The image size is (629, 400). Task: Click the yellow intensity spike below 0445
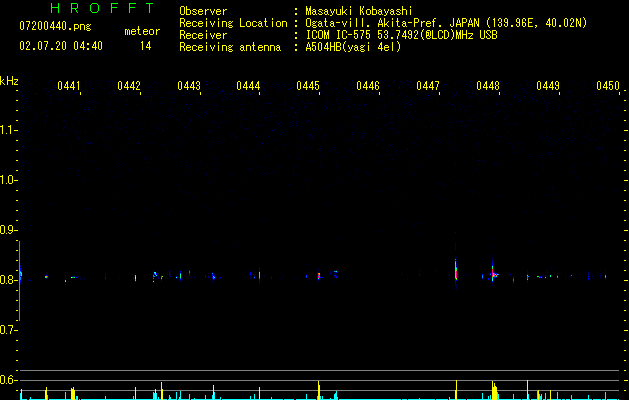coord(319,390)
